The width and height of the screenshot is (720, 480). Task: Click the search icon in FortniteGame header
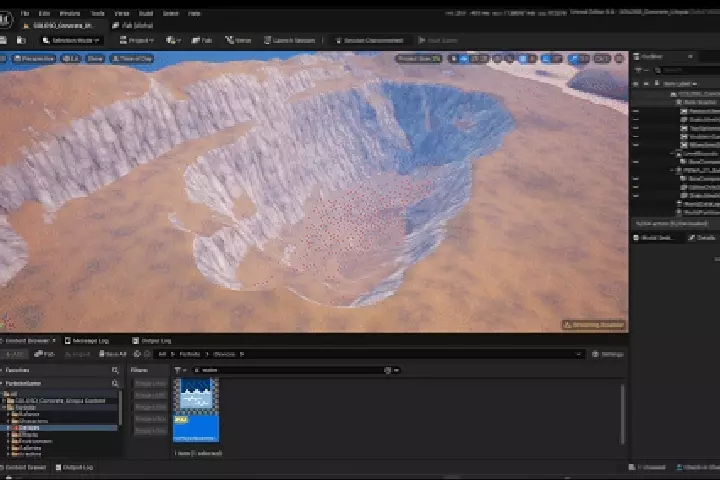coord(115,383)
